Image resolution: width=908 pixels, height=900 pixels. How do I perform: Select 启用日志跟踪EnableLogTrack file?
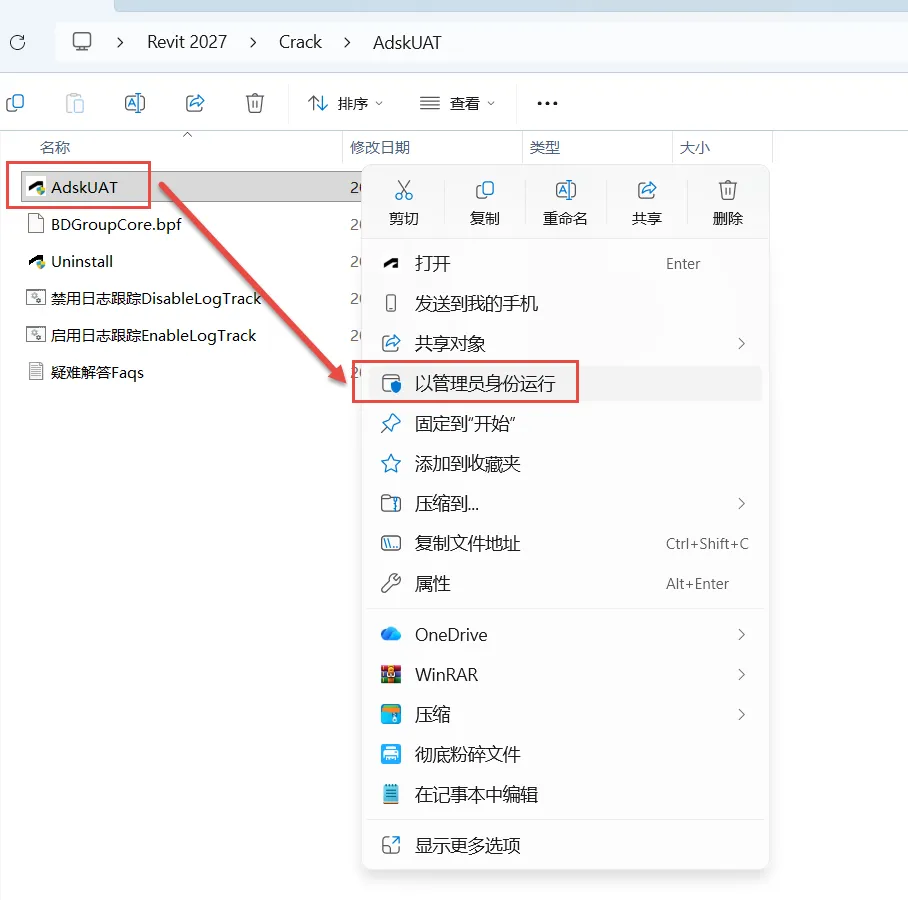pos(153,335)
